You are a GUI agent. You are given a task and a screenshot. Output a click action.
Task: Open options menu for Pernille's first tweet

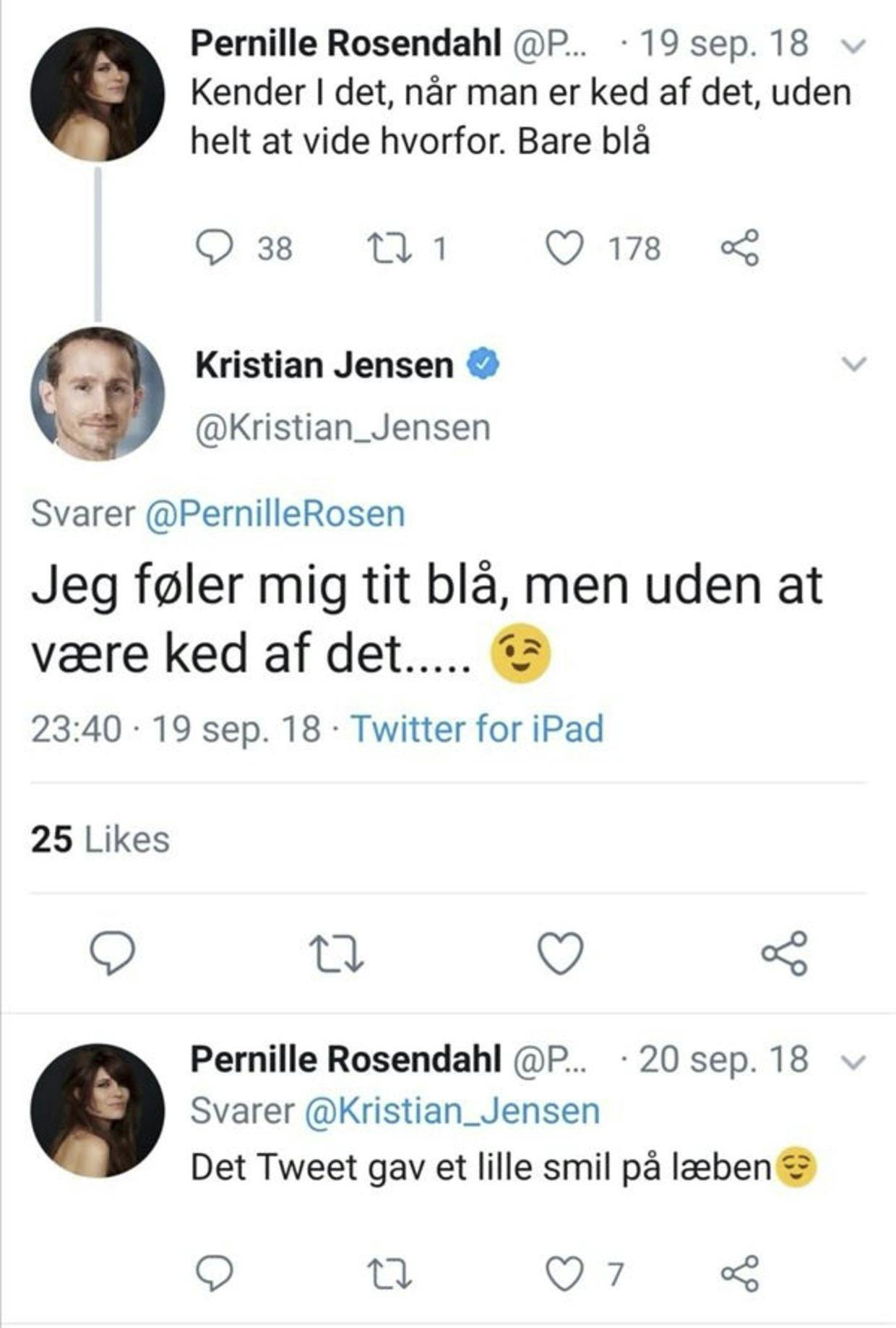(x=851, y=45)
